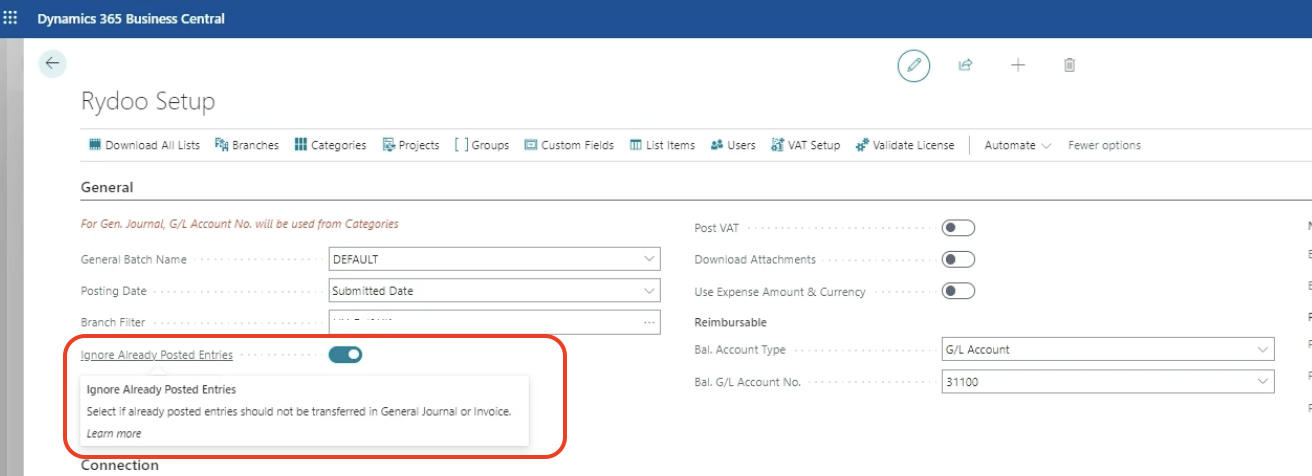Expand the Connection section header
1312x476 pixels.
119,465
